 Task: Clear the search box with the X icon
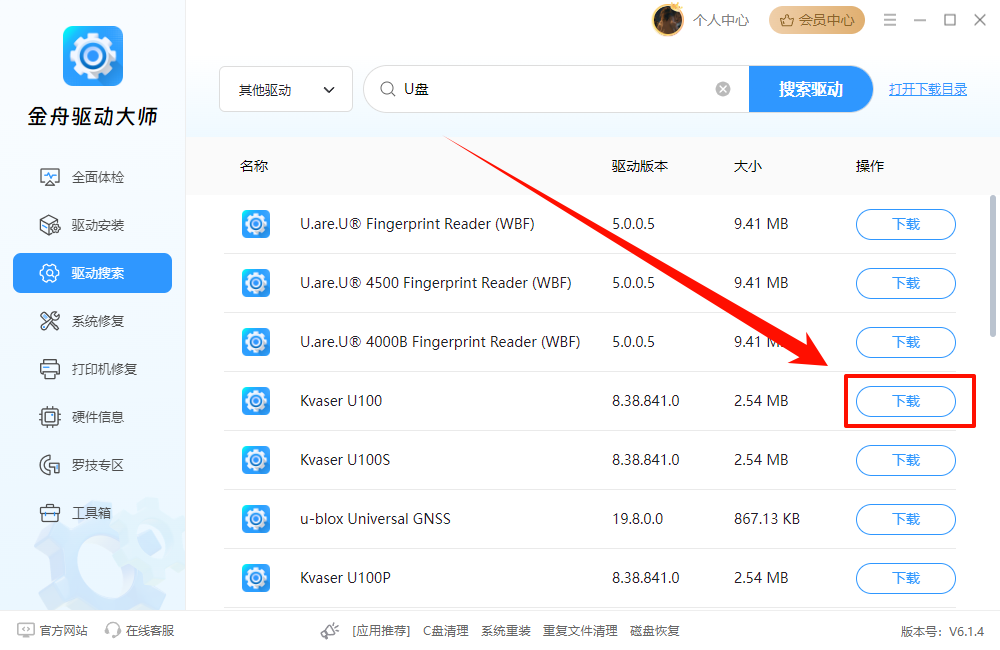point(723,89)
